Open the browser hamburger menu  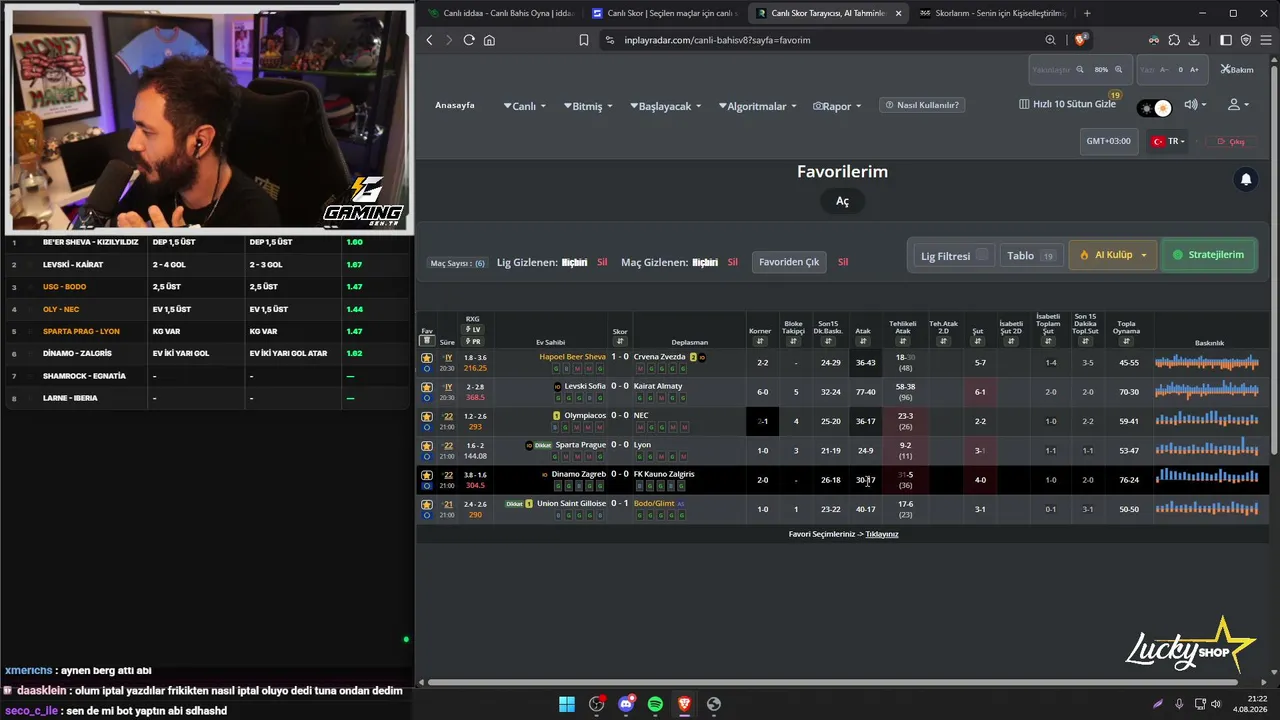(x=1265, y=40)
